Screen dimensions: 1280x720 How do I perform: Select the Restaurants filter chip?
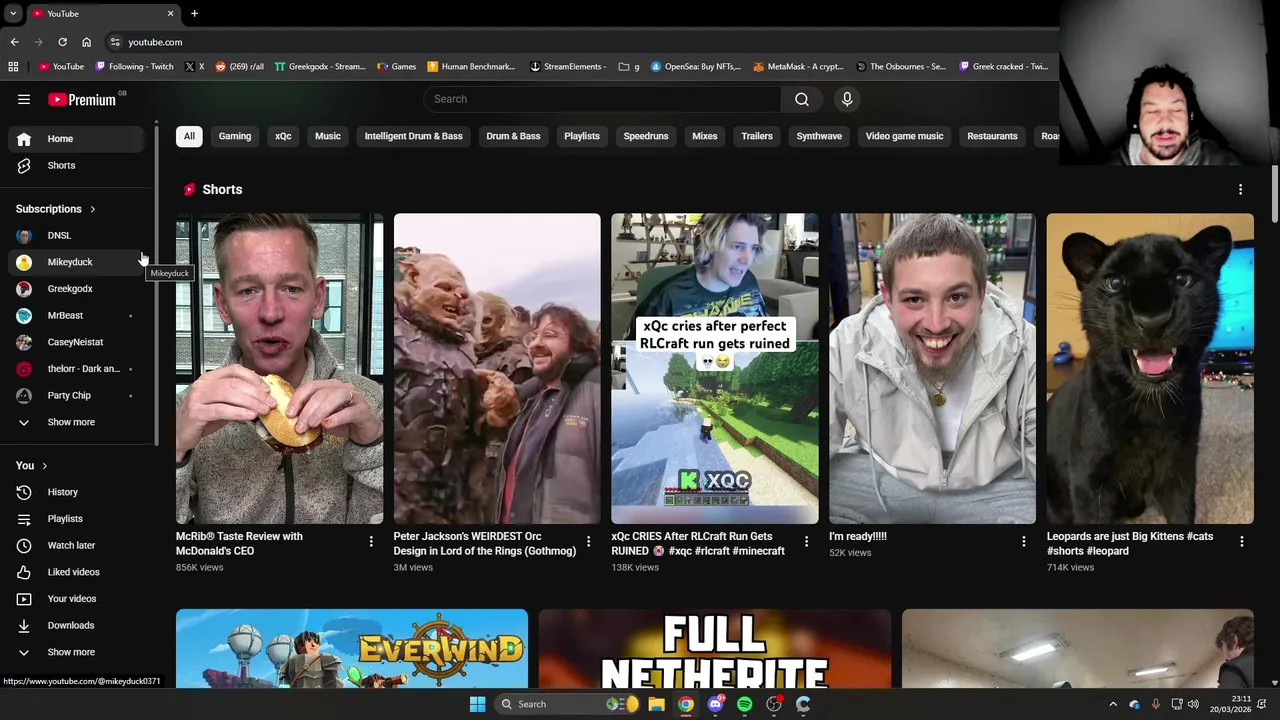(x=992, y=136)
